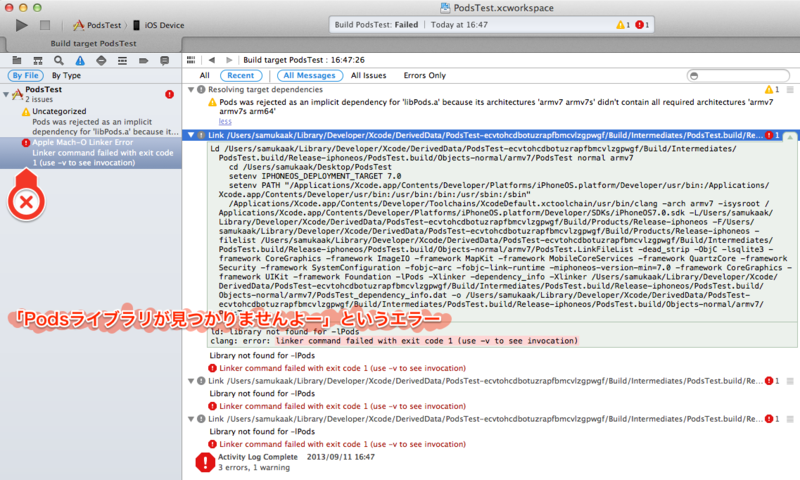Click Build target PodsTest jump bar item
800x480 pixels.
tap(304, 60)
